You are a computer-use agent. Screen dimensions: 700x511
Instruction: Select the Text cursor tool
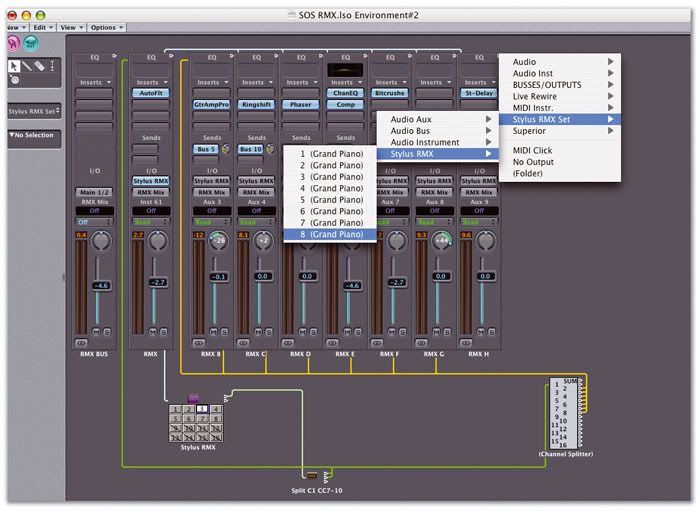[52, 66]
